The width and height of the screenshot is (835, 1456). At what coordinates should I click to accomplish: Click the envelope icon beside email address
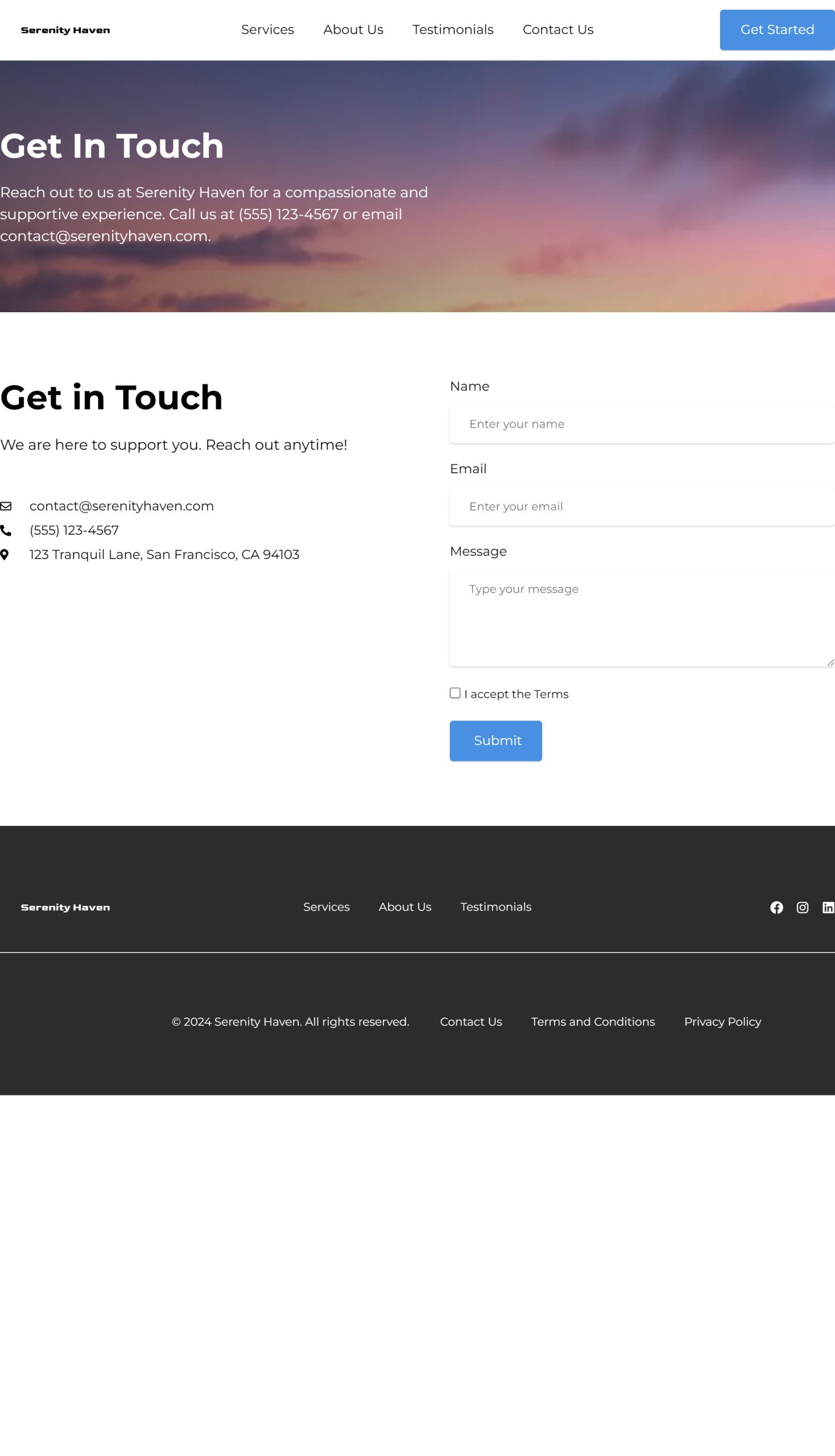(x=6, y=506)
